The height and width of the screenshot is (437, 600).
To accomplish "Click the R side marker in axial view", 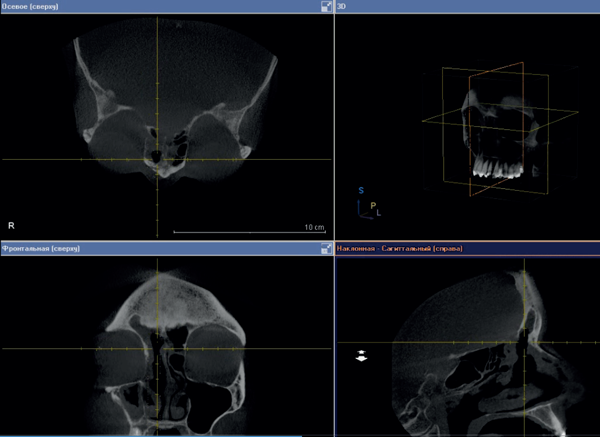I will pos(11,226).
